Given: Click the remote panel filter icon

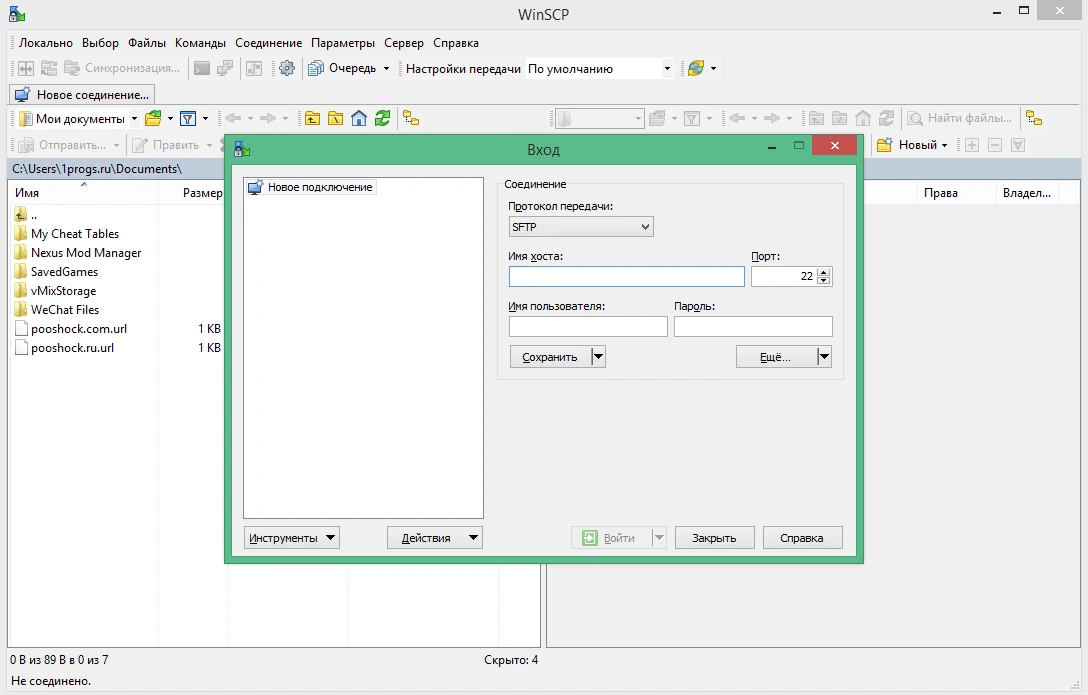Looking at the screenshot, I should pos(692,119).
